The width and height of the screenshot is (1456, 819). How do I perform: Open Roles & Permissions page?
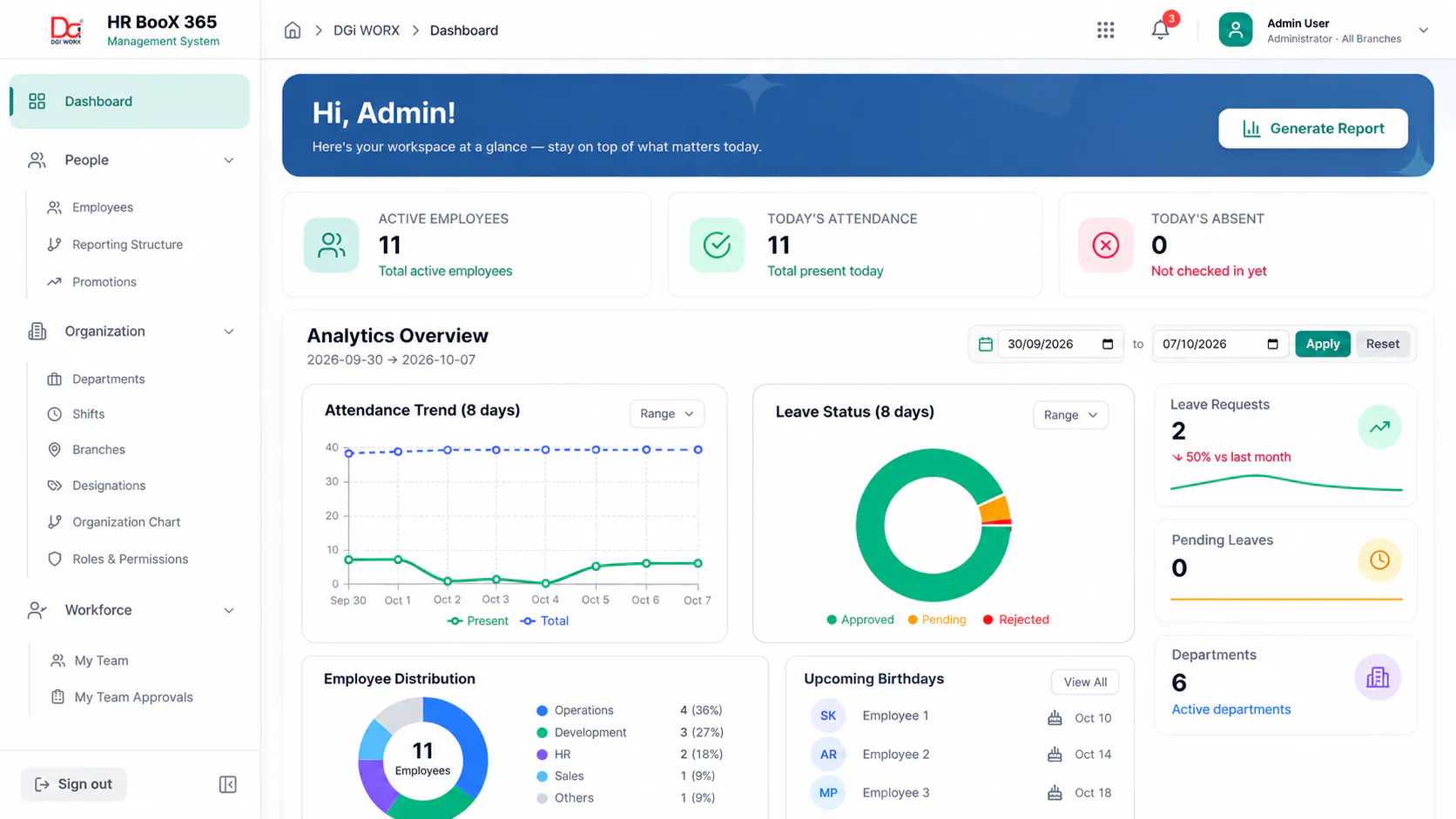[130, 559]
